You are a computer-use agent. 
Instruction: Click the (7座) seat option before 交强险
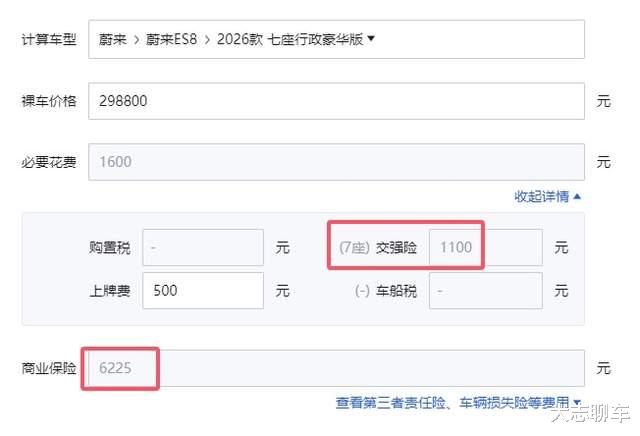354,247
